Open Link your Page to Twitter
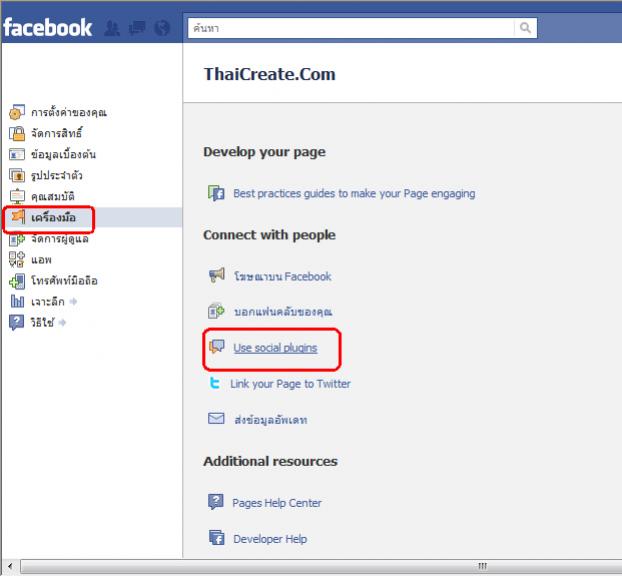Viewport: 622px width, 576px height. [290, 384]
